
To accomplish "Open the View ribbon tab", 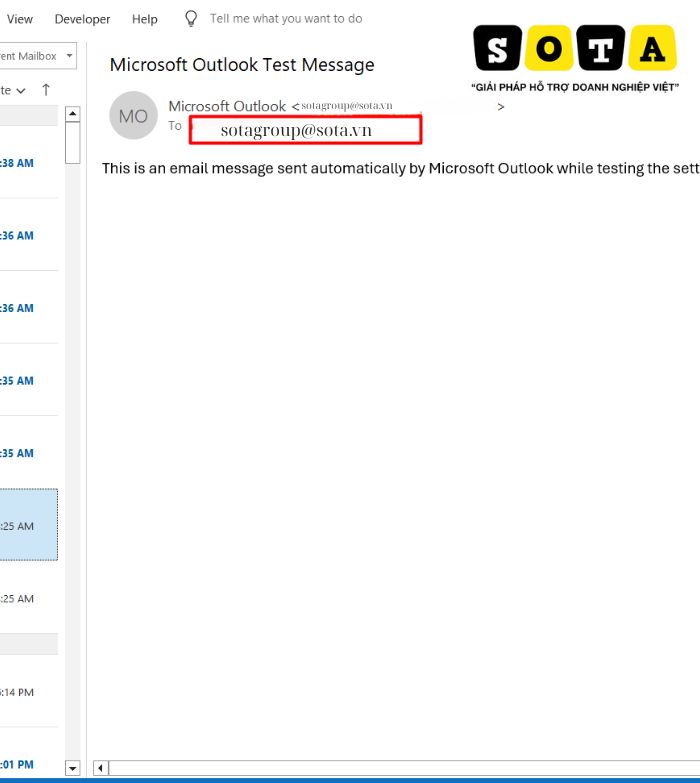I will [x=19, y=19].
